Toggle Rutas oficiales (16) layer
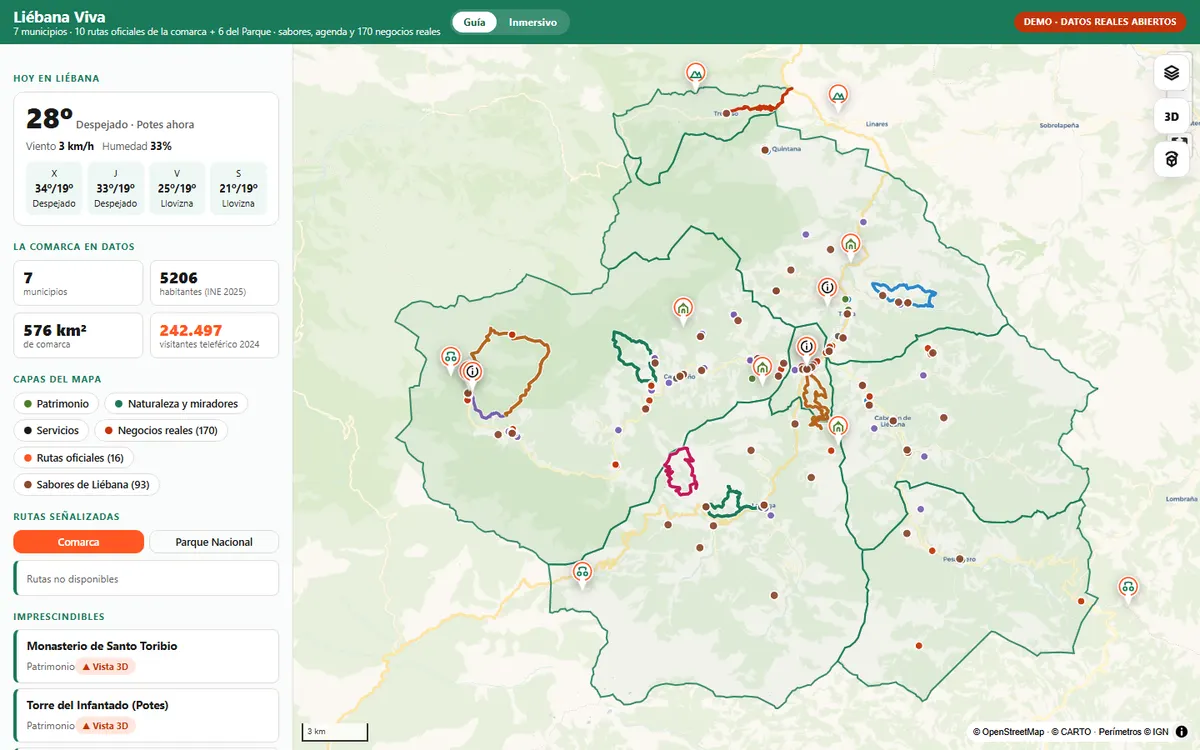Image resolution: width=1200 pixels, height=750 pixels. coord(73,458)
